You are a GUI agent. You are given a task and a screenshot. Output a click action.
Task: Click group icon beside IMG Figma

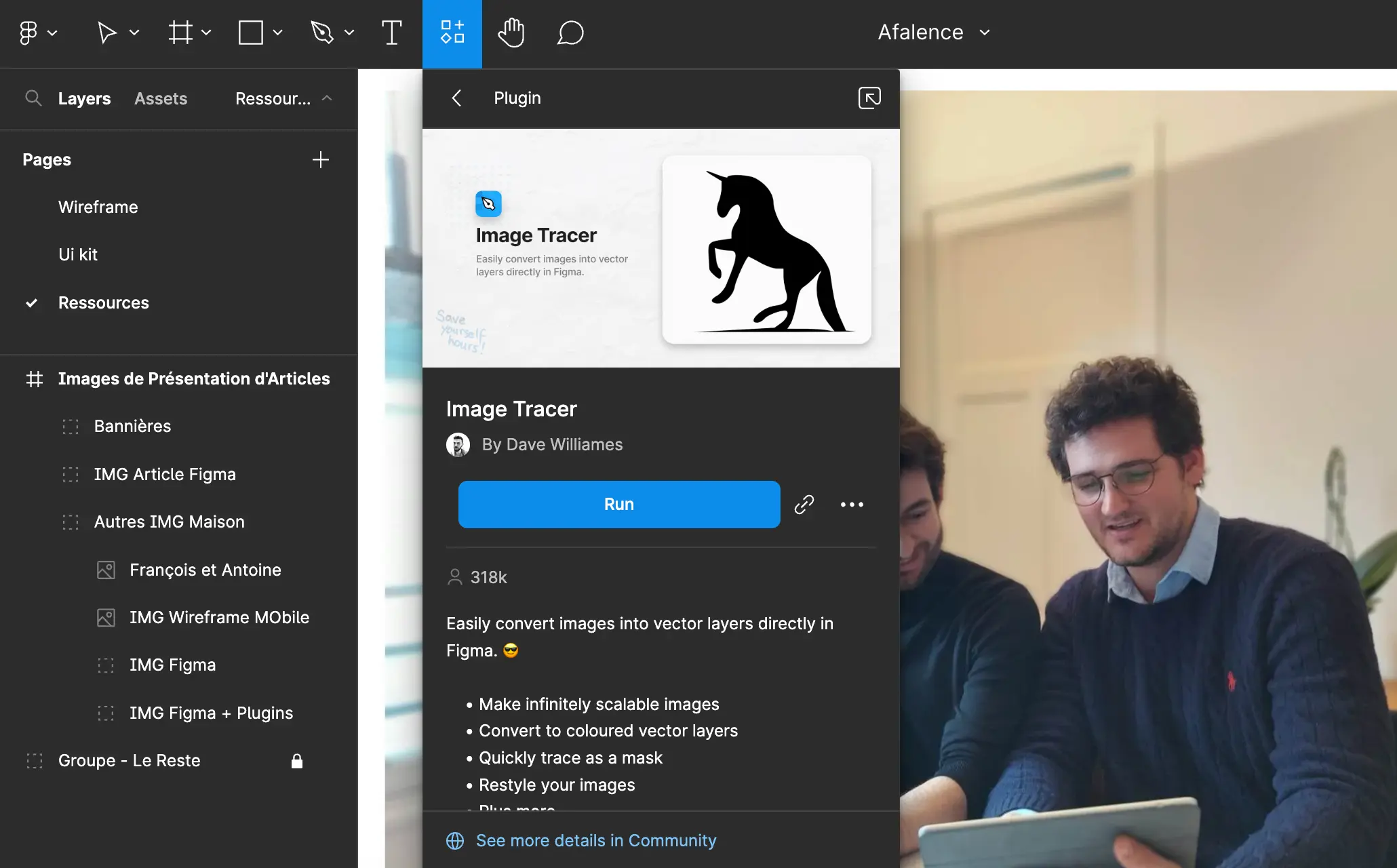pos(106,665)
